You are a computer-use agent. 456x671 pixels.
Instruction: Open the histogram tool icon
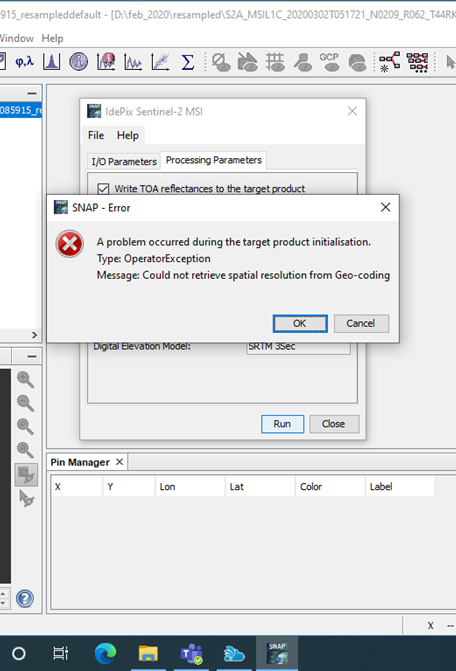[x=51, y=62]
